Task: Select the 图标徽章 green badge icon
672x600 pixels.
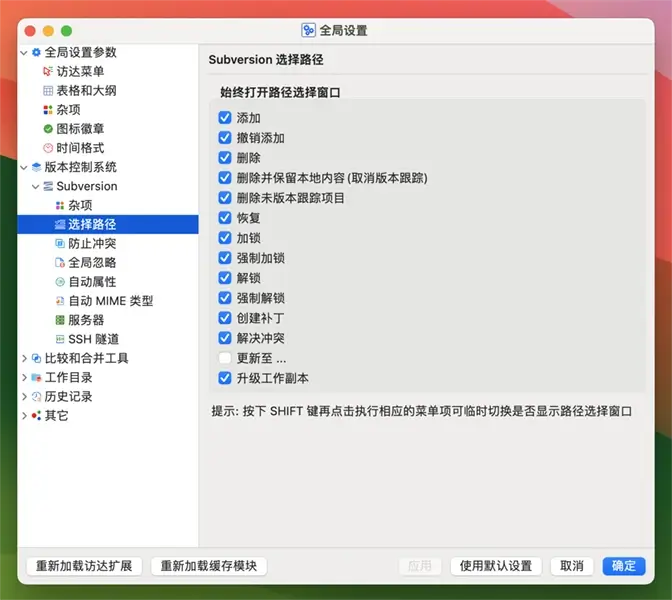Action: [48, 129]
